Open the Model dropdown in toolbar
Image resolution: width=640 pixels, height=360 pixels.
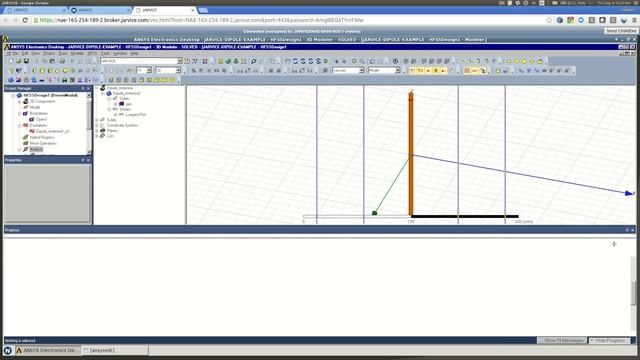[398, 71]
